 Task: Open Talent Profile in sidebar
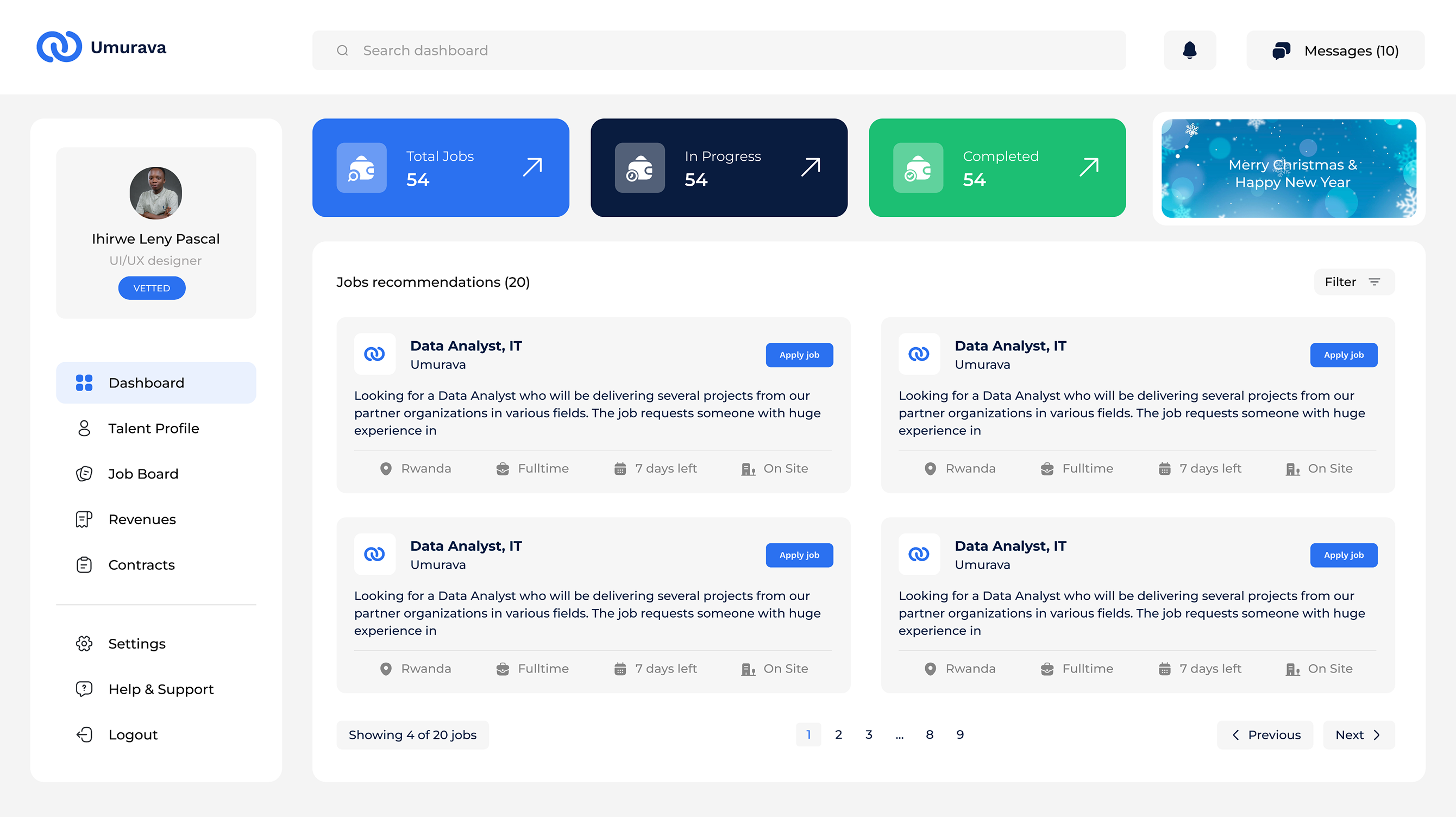154,428
